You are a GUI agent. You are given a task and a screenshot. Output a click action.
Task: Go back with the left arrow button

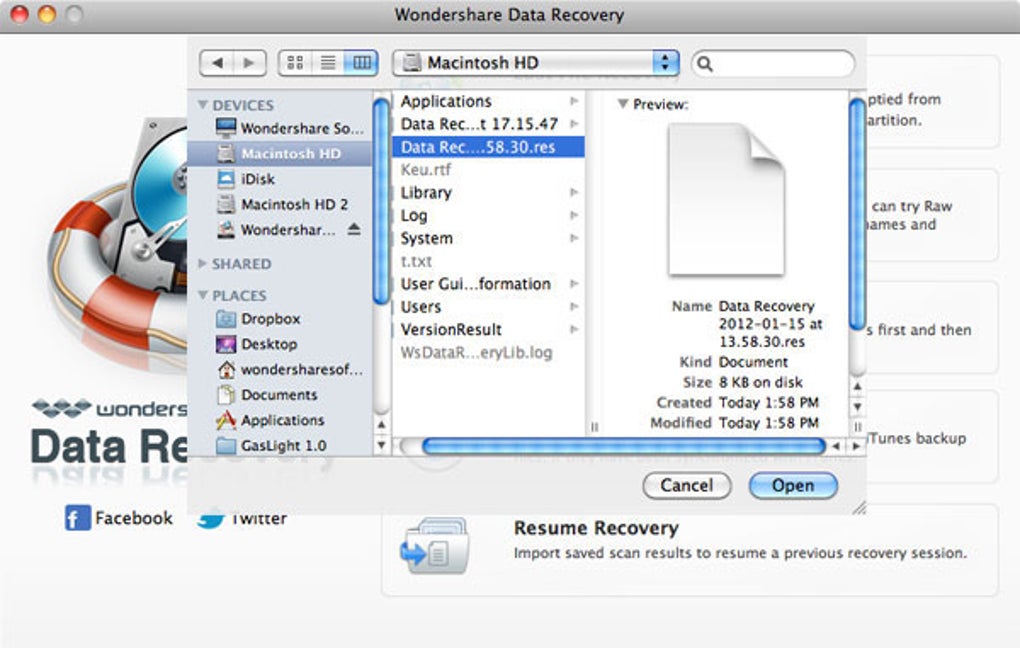click(217, 62)
